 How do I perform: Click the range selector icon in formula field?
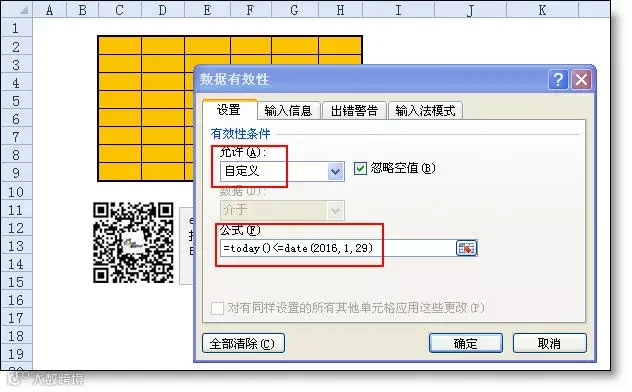466,248
